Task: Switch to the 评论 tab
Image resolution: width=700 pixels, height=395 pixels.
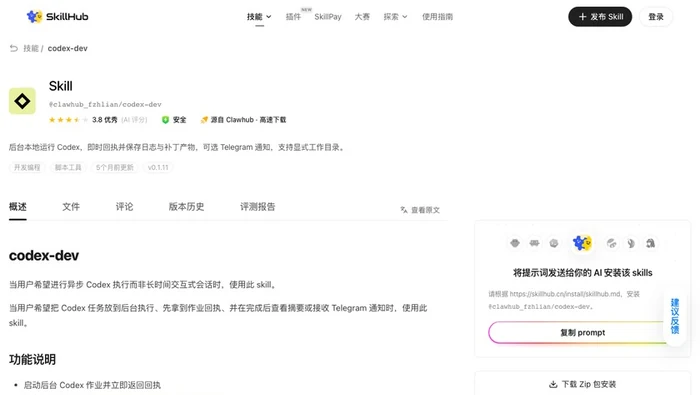Action: tap(124, 207)
